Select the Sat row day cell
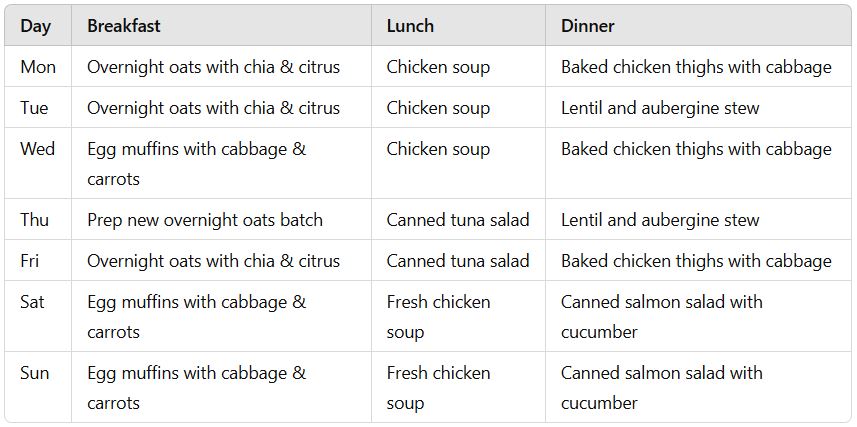The height and width of the screenshot is (427, 857). pyautogui.click(x=34, y=302)
